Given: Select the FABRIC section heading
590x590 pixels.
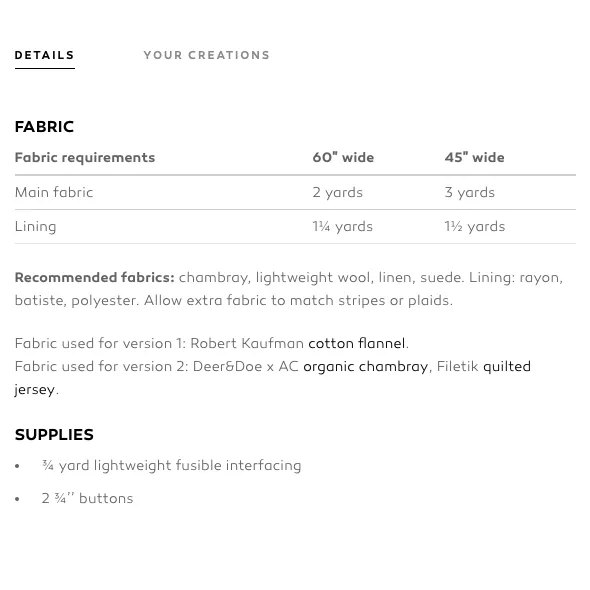Looking at the screenshot, I should (44, 127).
